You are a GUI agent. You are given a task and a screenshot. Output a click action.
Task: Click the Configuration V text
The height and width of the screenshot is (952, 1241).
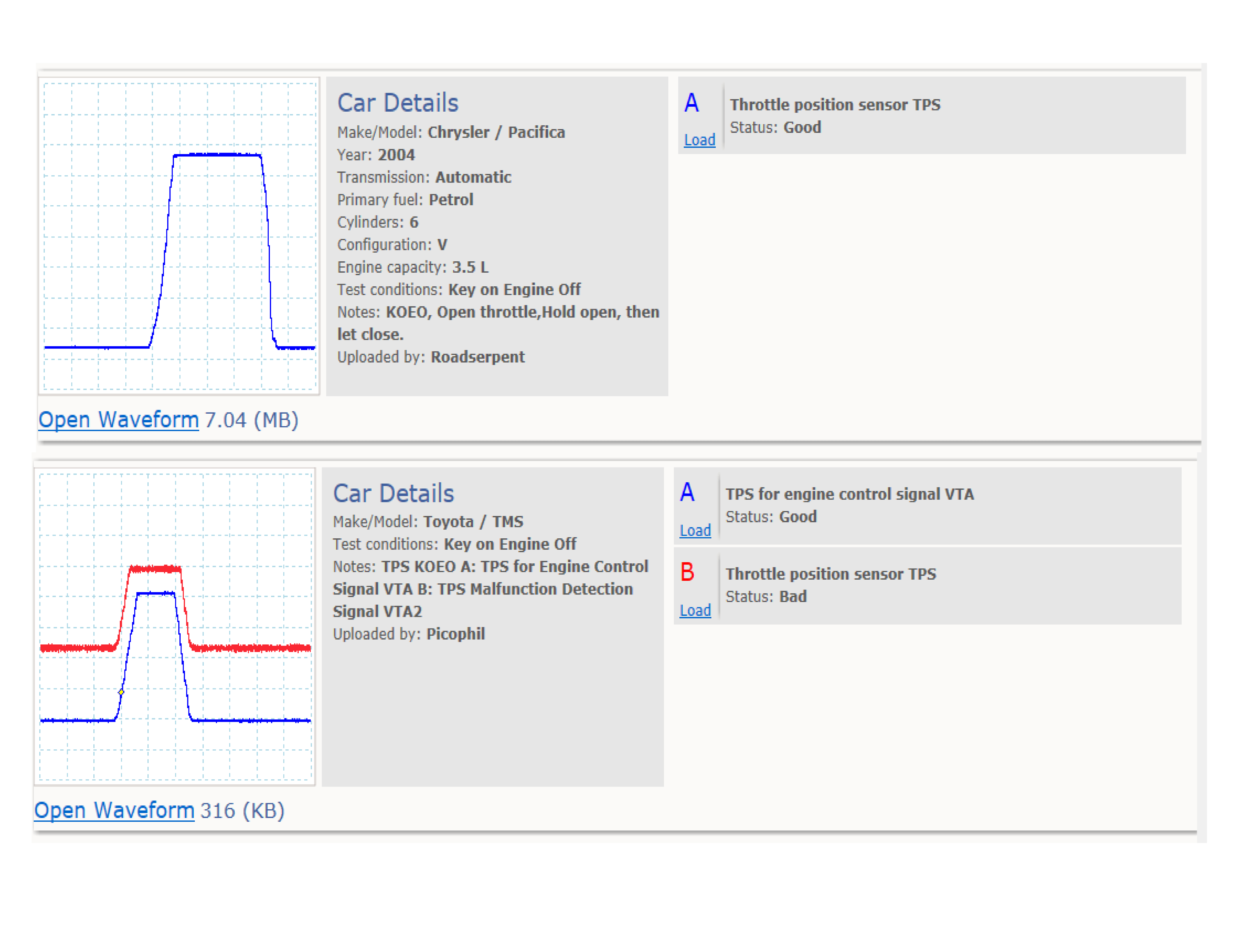tap(392, 245)
